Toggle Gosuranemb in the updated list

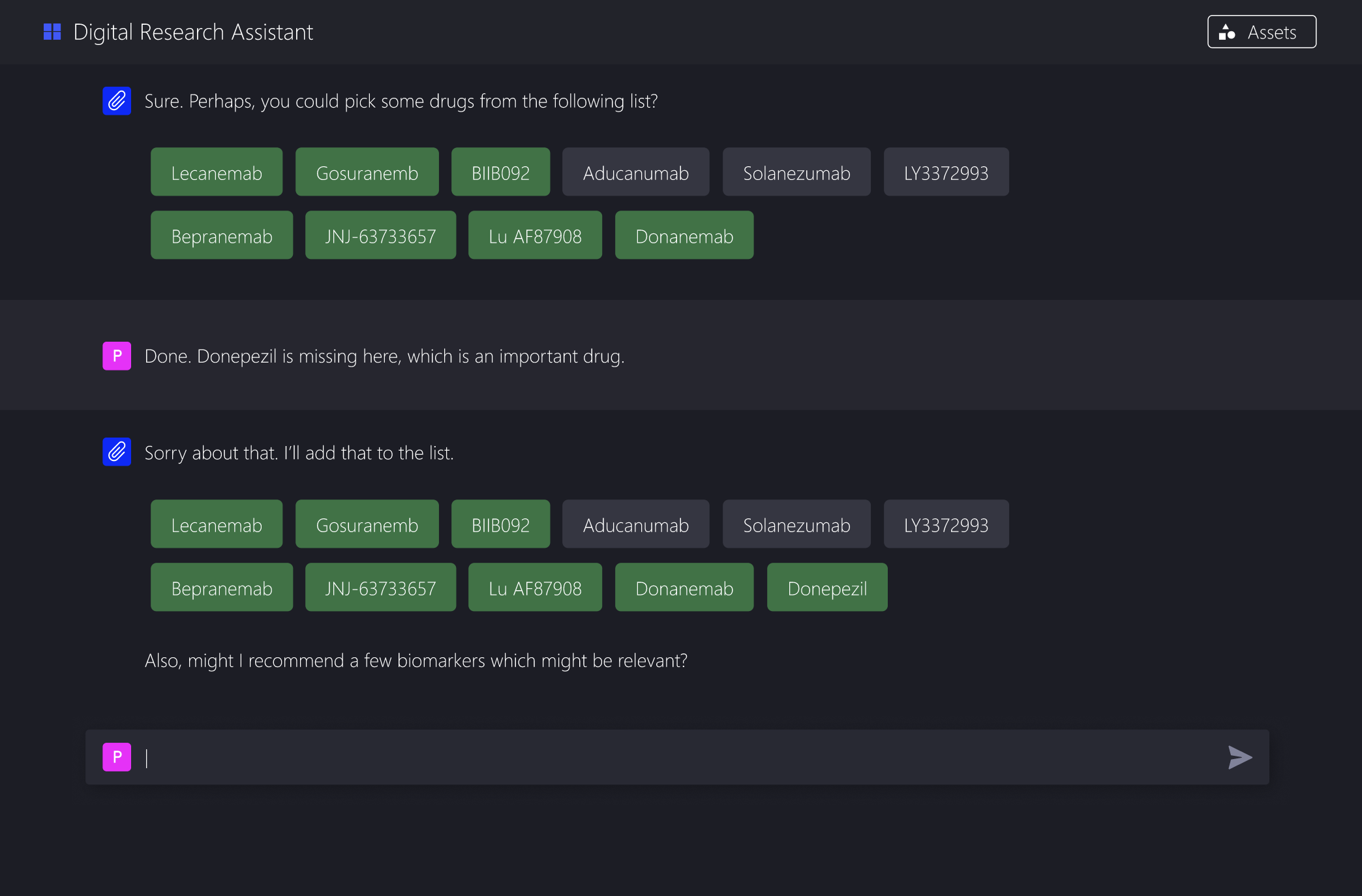367,524
